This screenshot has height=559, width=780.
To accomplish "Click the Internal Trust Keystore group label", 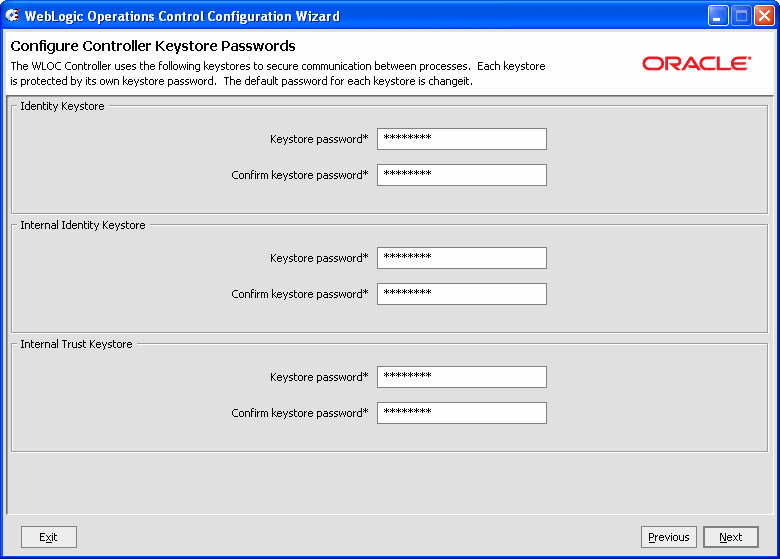I will 76,344.
